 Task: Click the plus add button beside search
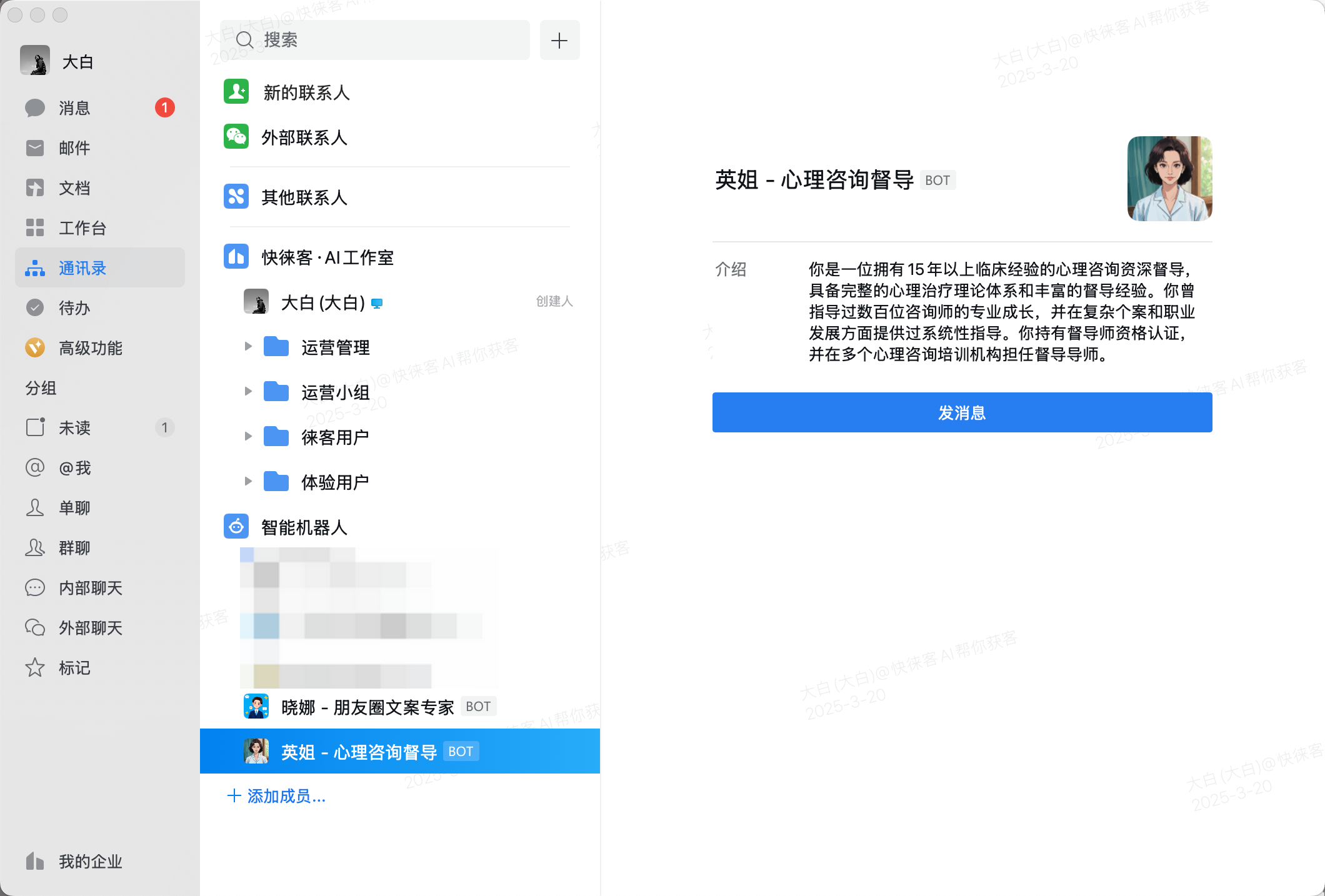559,41
